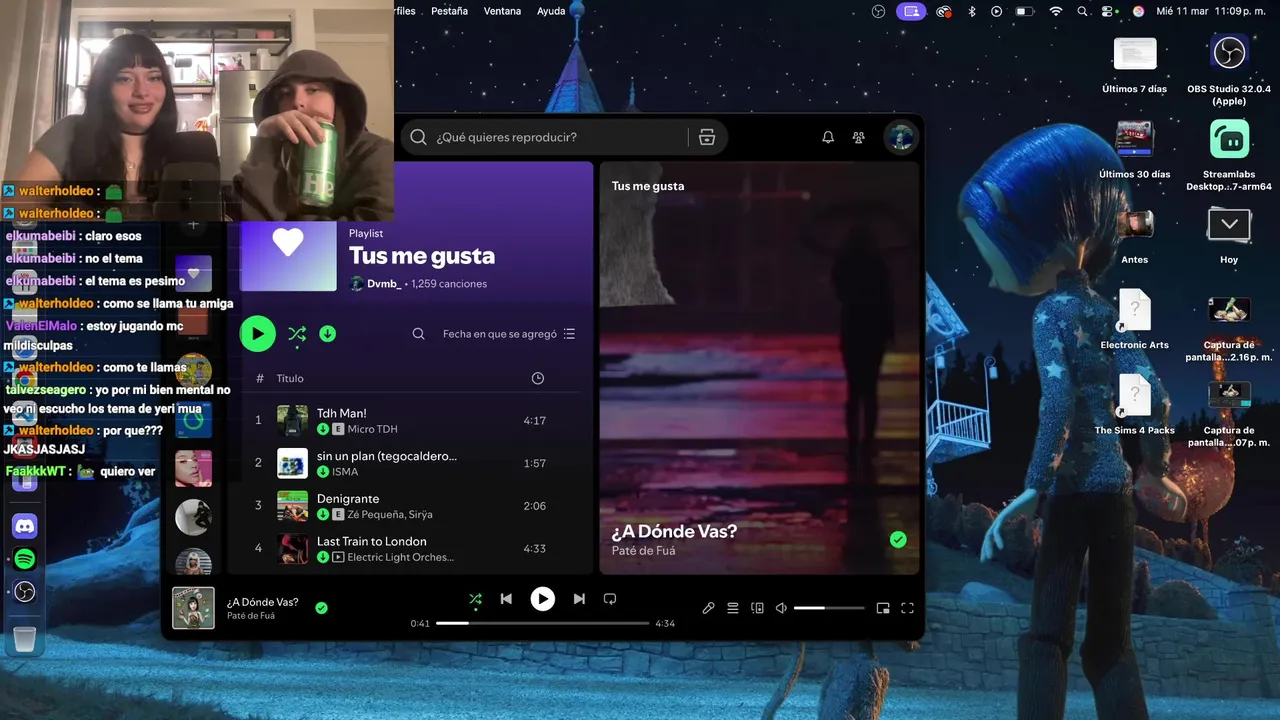Open the miniplayer icon

[883, 608]
